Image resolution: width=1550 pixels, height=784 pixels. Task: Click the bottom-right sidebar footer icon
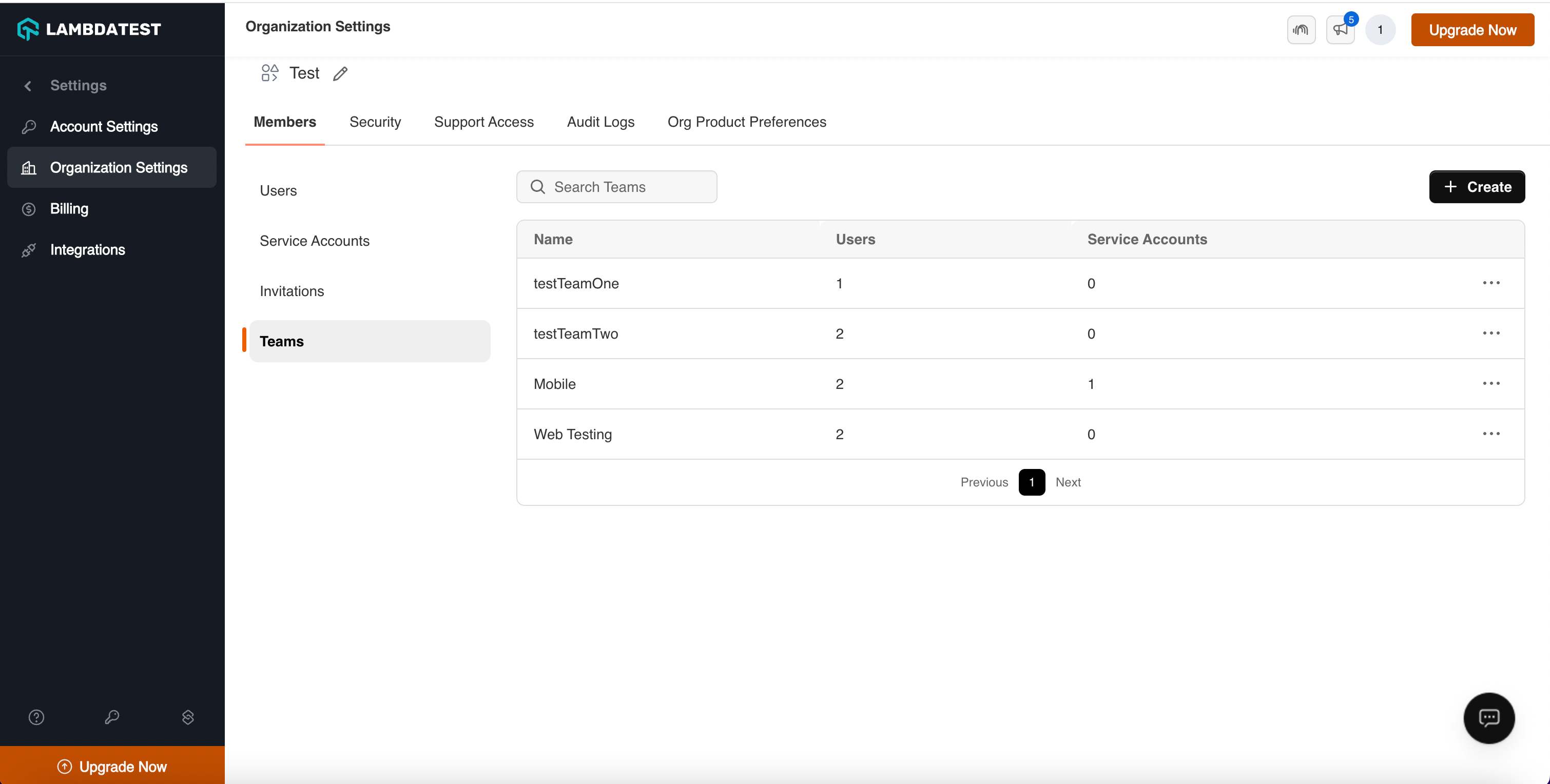click(x=188, y=717)
